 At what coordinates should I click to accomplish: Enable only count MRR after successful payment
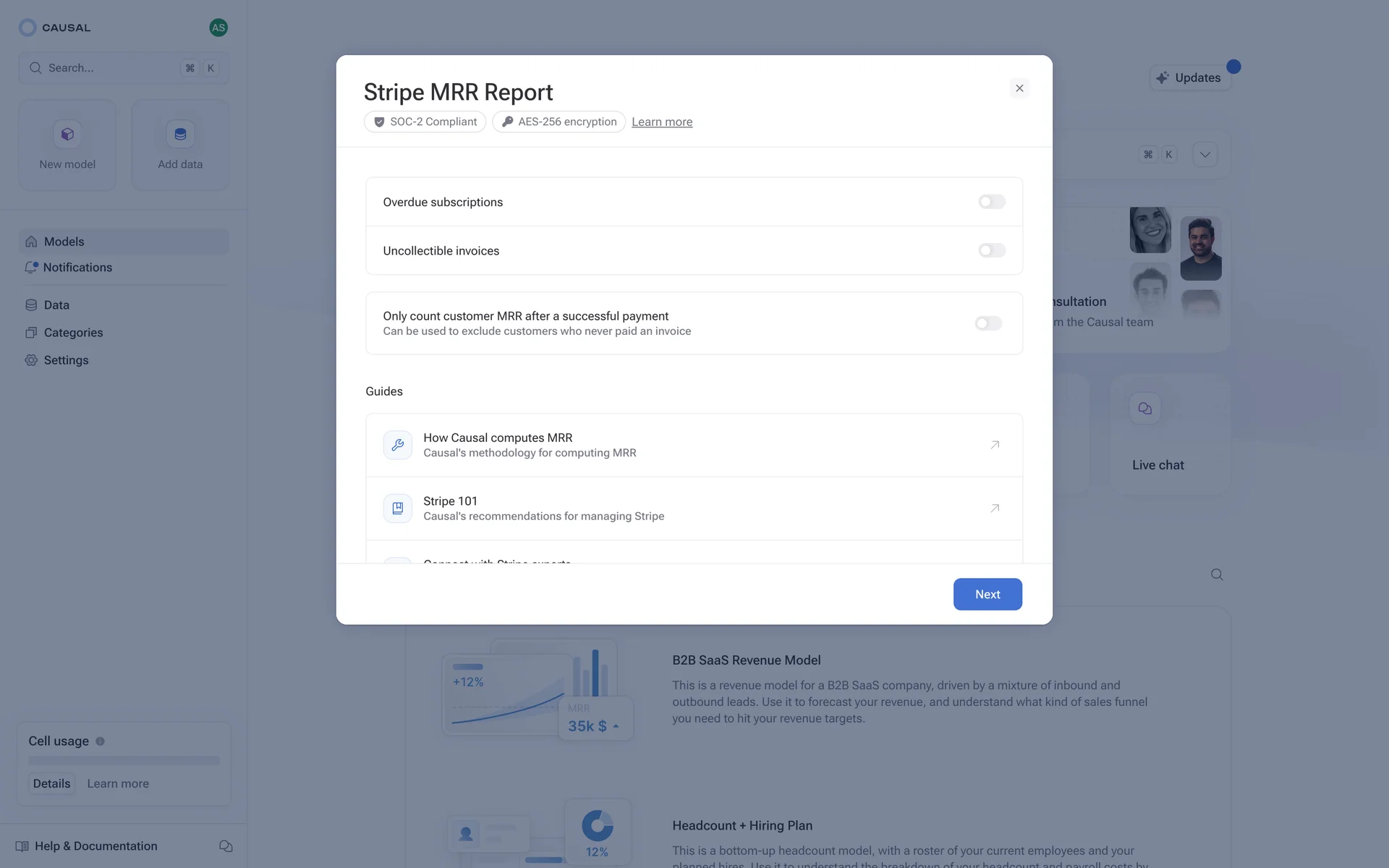[x=987, y=323]
